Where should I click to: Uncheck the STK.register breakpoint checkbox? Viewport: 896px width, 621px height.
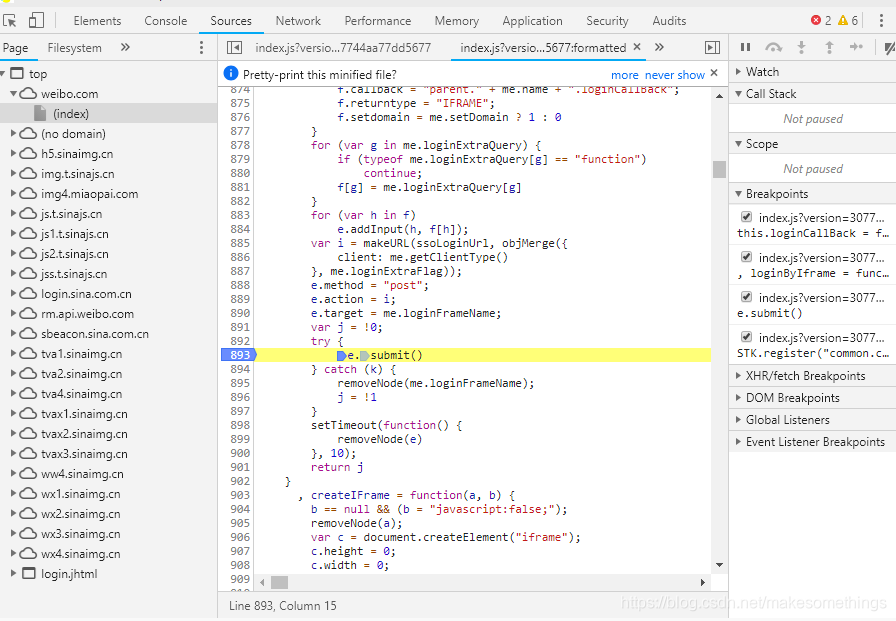[x=746, y=336]
